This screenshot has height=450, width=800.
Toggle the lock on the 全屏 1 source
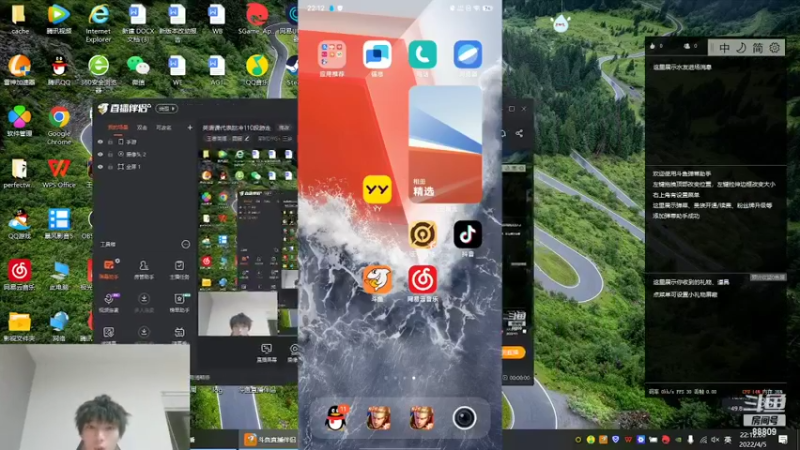[x=110, y=167]
